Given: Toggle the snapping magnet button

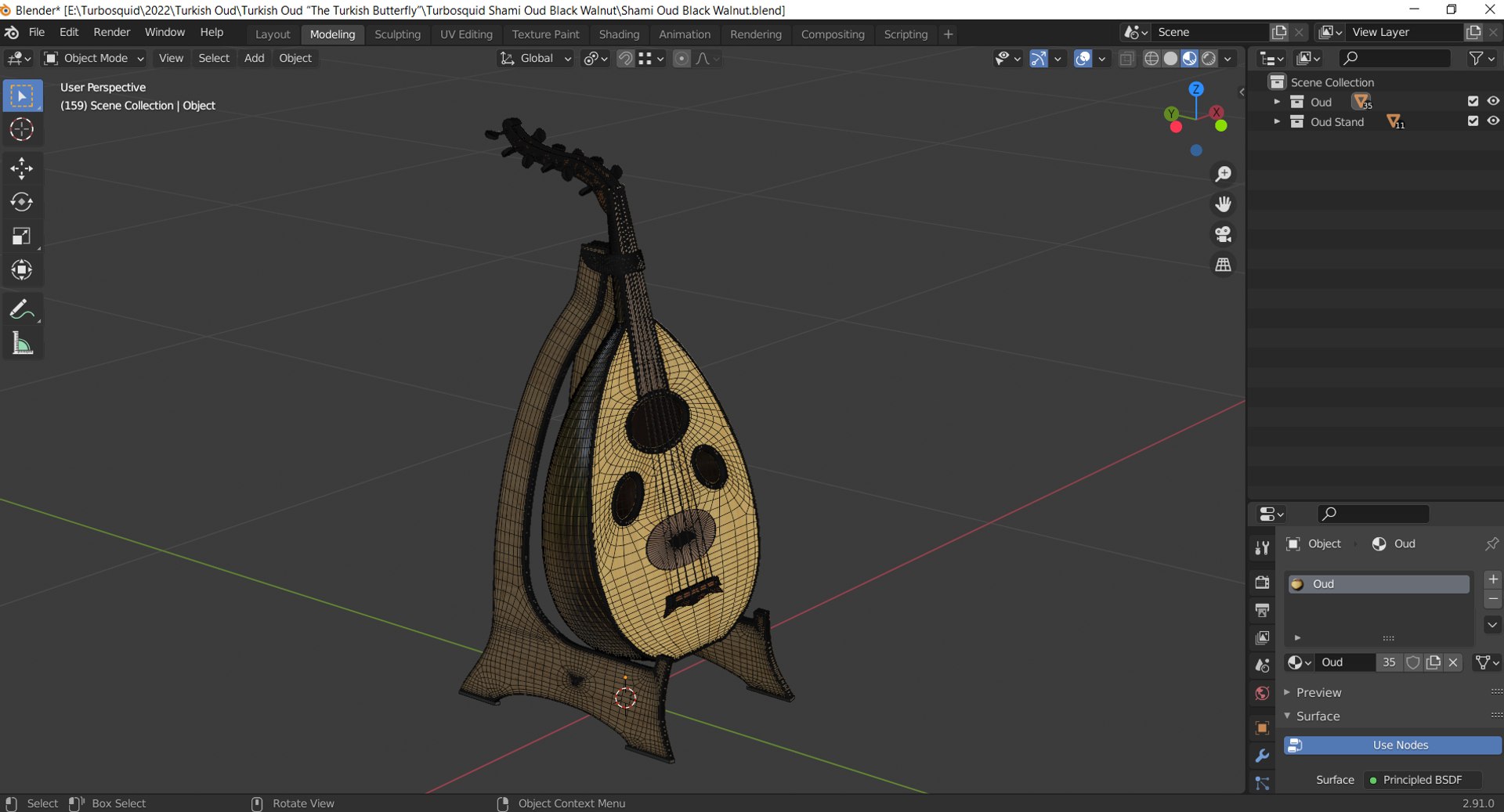Looking at the screenshot, I should [625, 59].
